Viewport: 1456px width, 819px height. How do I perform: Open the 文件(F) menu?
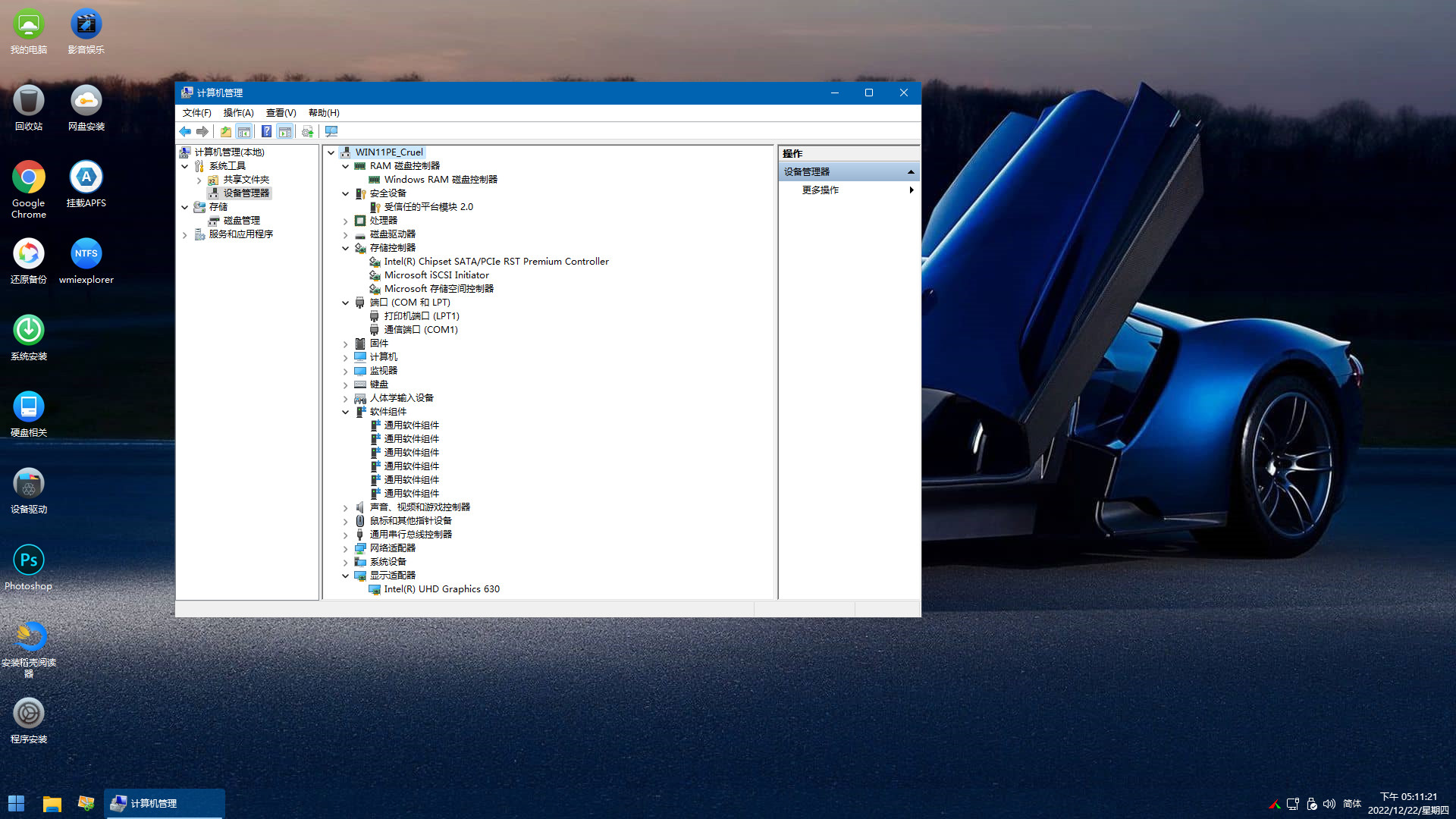pos(196,113)
